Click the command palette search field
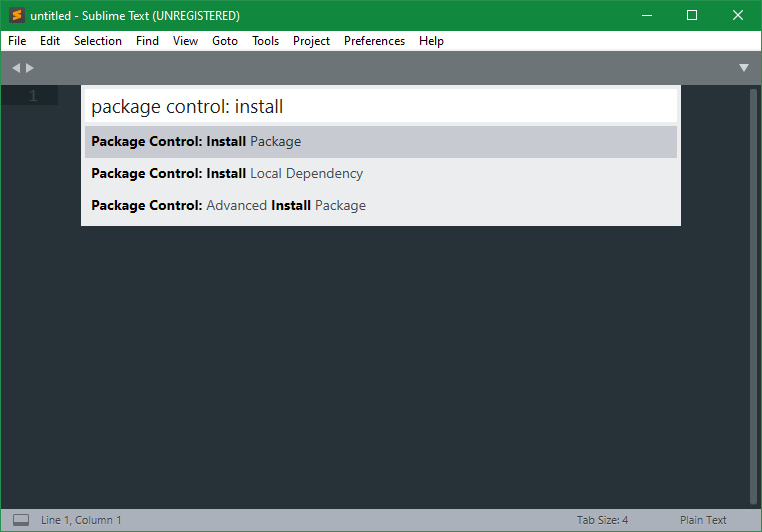762x532 pixels. [381, 106]
